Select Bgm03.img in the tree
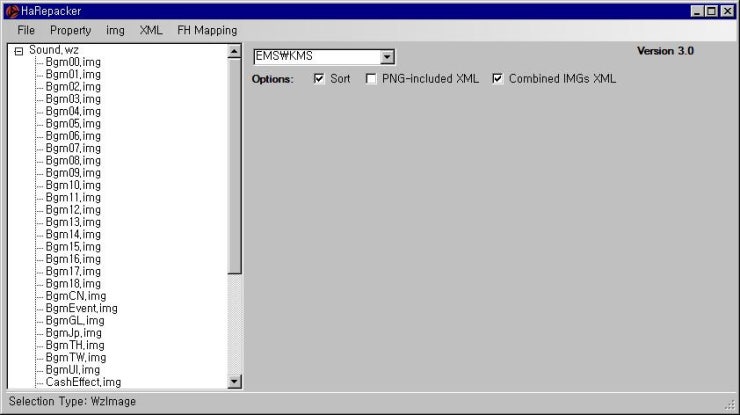 (73, 99)
